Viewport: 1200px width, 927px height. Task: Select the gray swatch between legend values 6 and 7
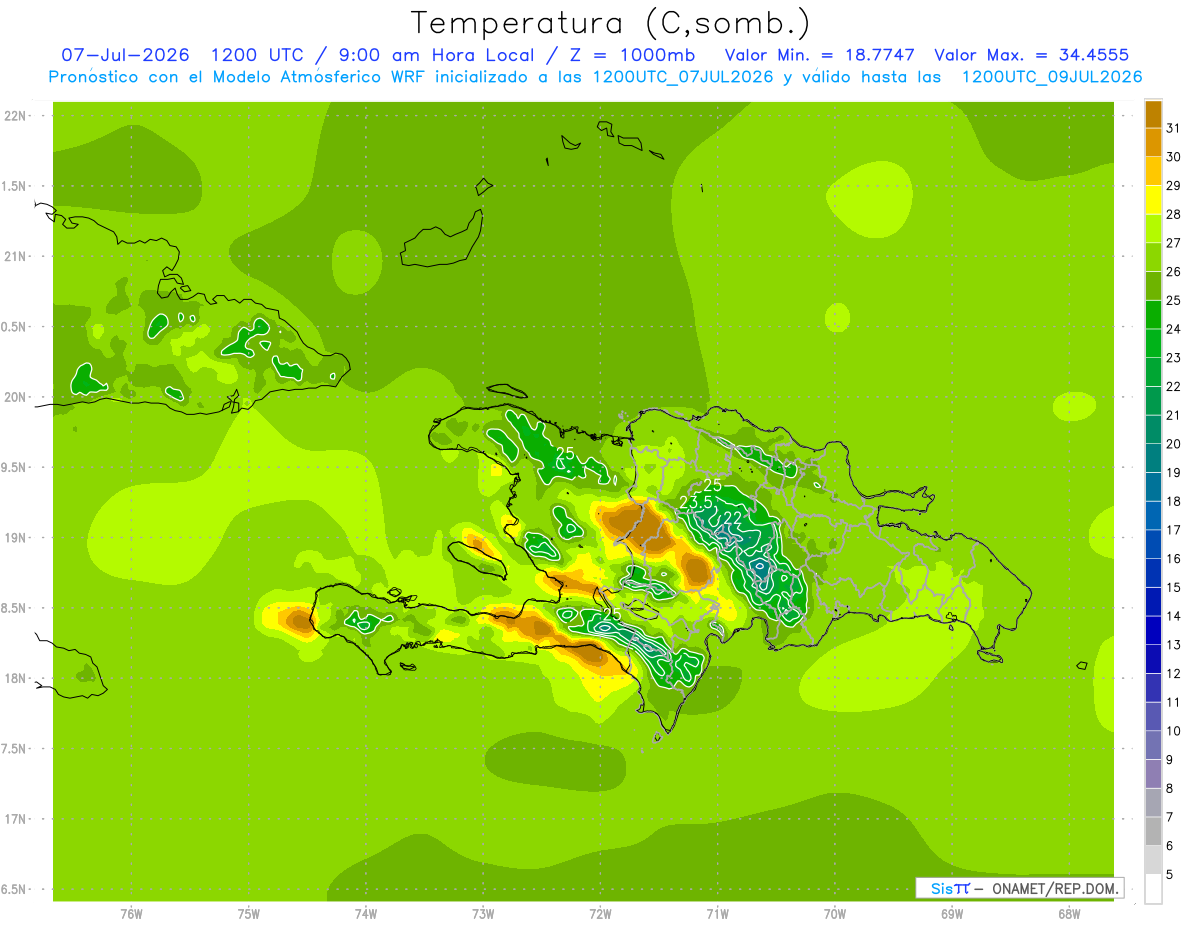tap(1153, 832)
